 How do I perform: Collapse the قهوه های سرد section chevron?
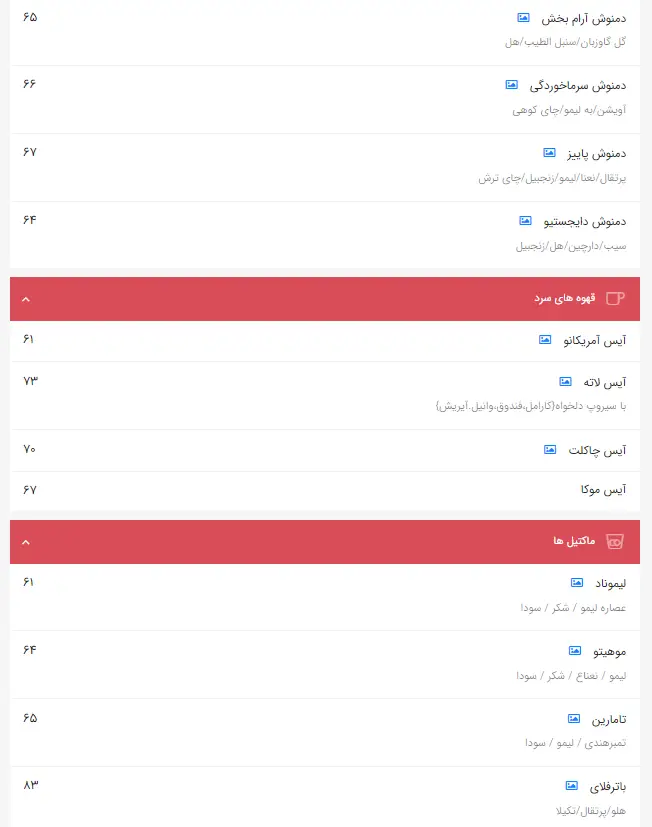(26, 299)
